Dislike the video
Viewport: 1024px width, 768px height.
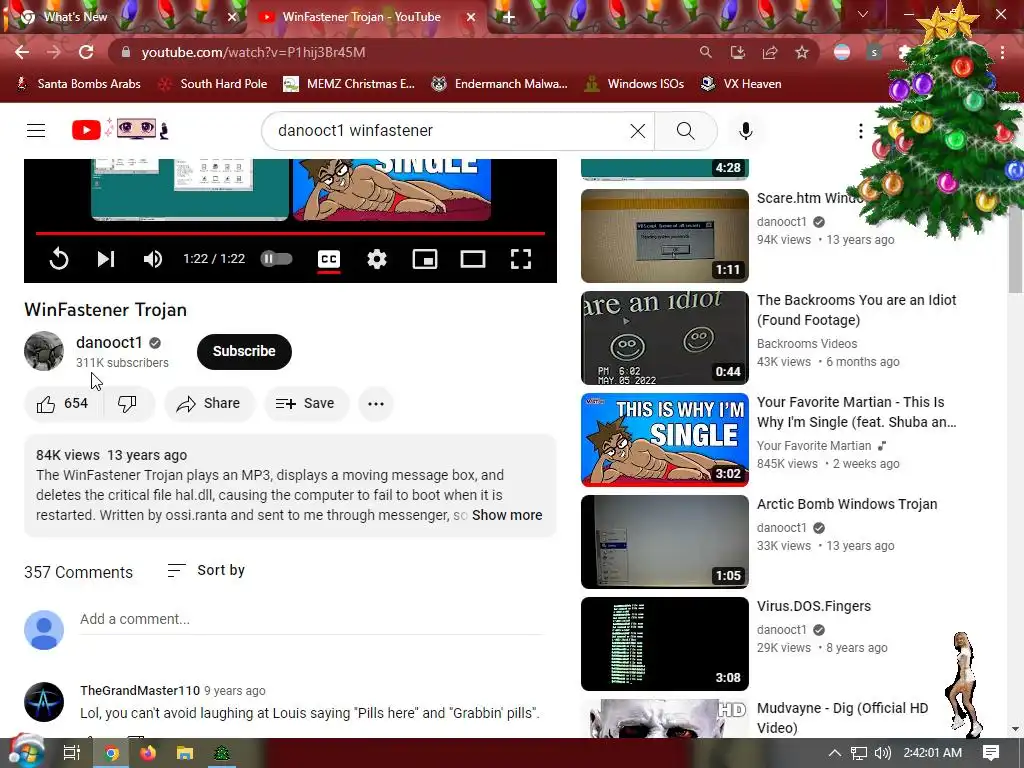click(x=128, y=404)
